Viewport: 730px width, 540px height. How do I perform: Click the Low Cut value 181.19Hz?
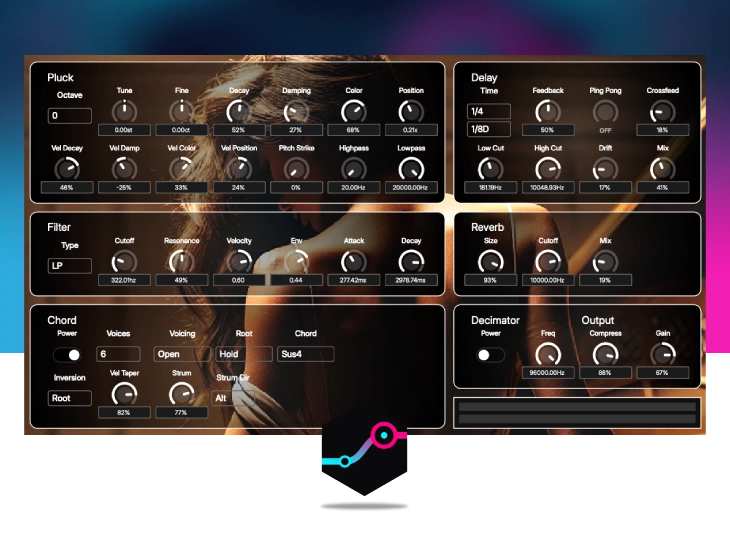click(x=490, y=188)
